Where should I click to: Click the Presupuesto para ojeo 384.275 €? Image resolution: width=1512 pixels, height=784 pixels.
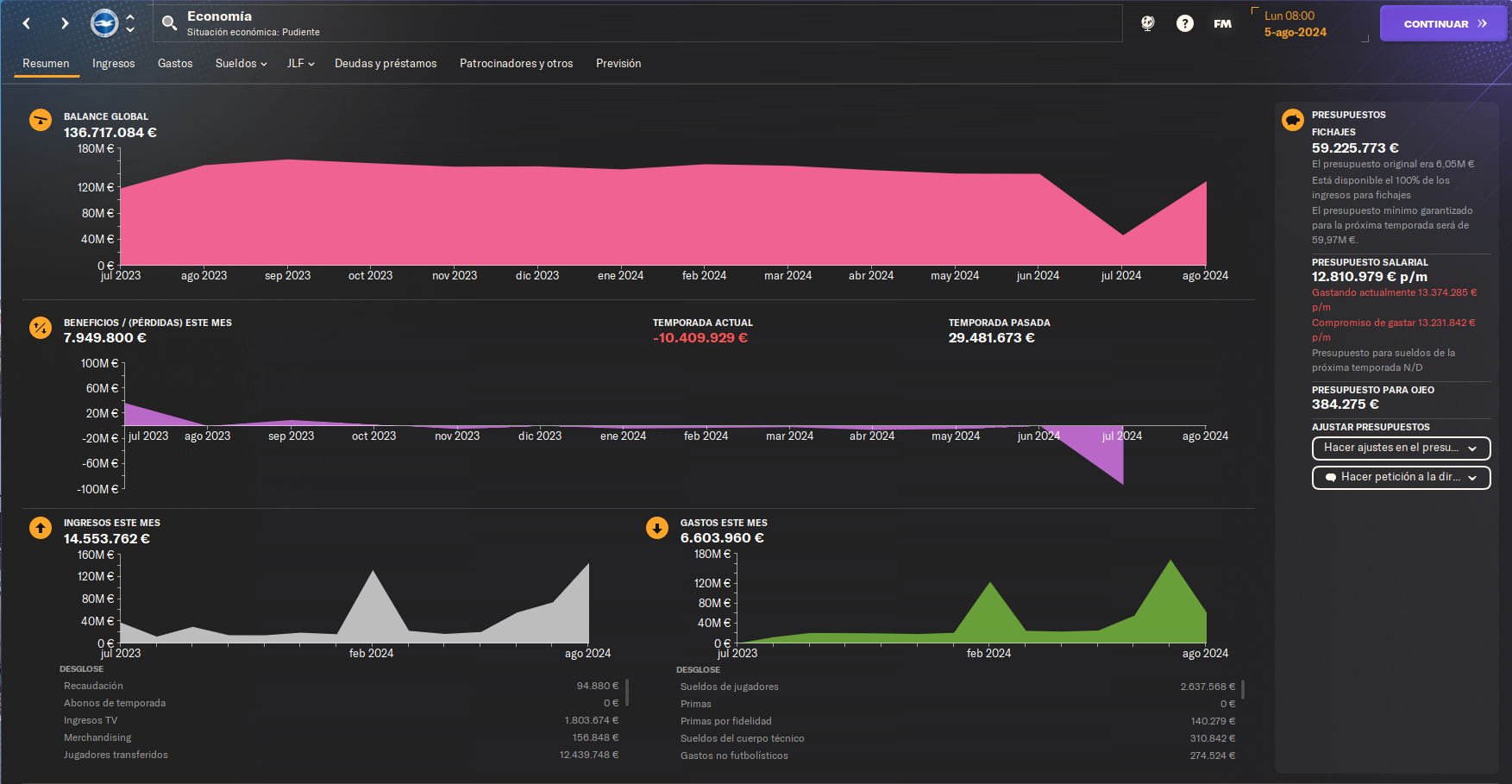coord(1346,405)
